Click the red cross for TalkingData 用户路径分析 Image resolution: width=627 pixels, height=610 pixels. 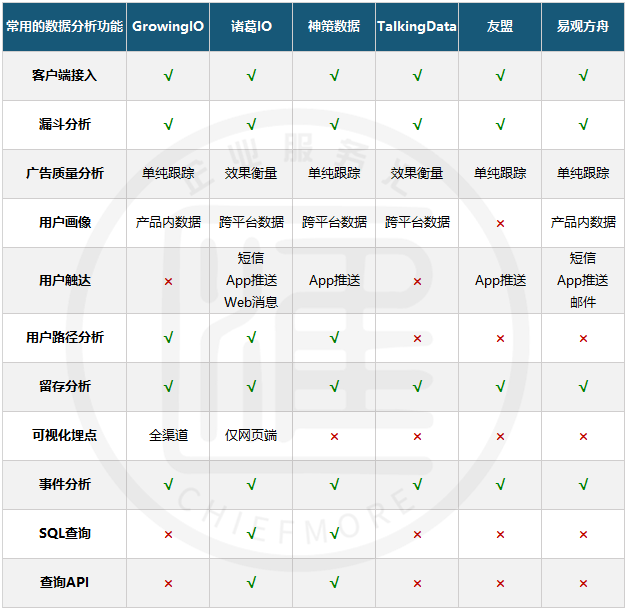(417, 339)
